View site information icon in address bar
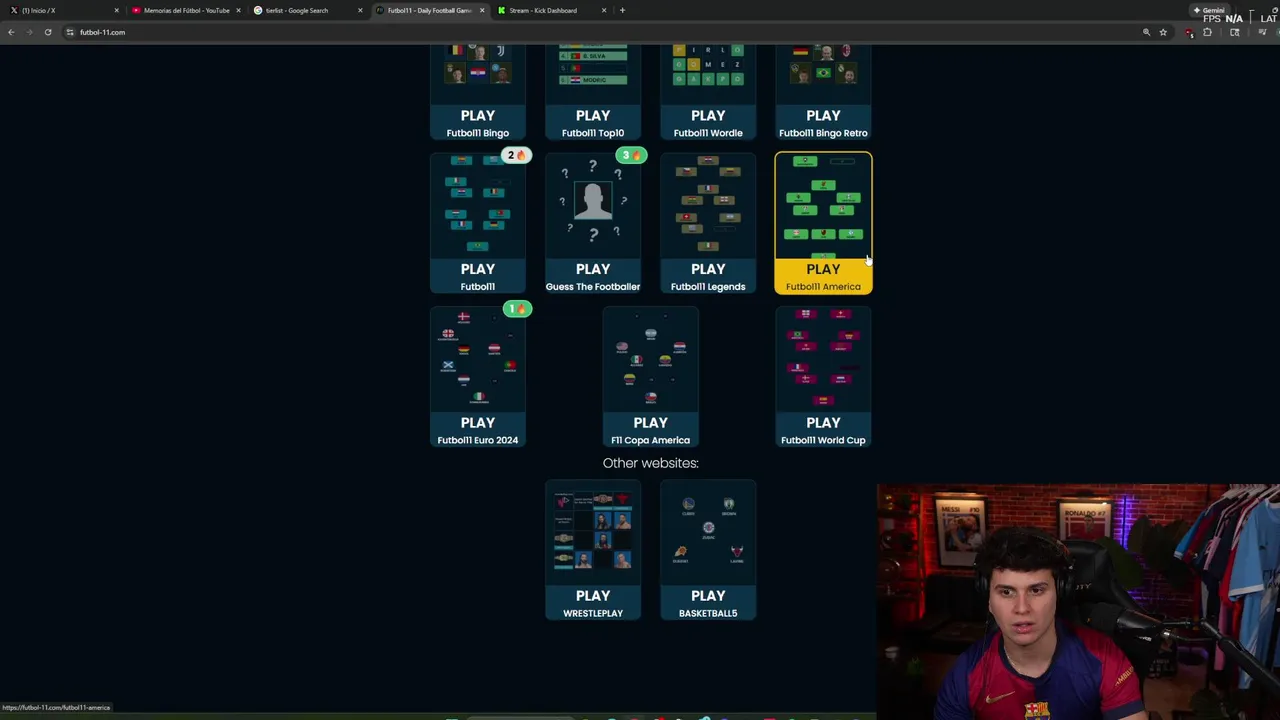This screenshot has width=1280, height=720. pos(70,32)
